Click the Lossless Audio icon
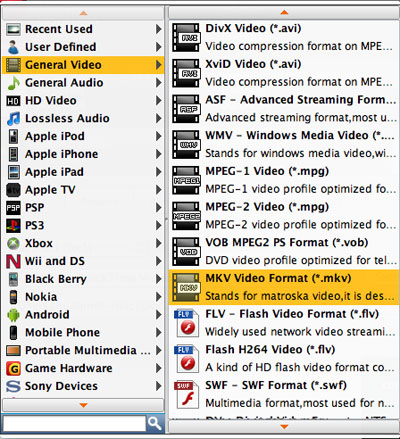The height and width of the screenshot is (439, 400). click(13, 118)
